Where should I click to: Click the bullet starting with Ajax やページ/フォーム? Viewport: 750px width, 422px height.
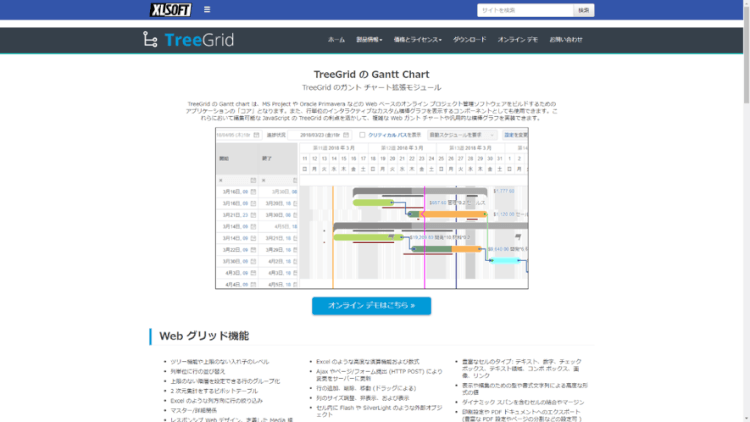click(379, 375)
